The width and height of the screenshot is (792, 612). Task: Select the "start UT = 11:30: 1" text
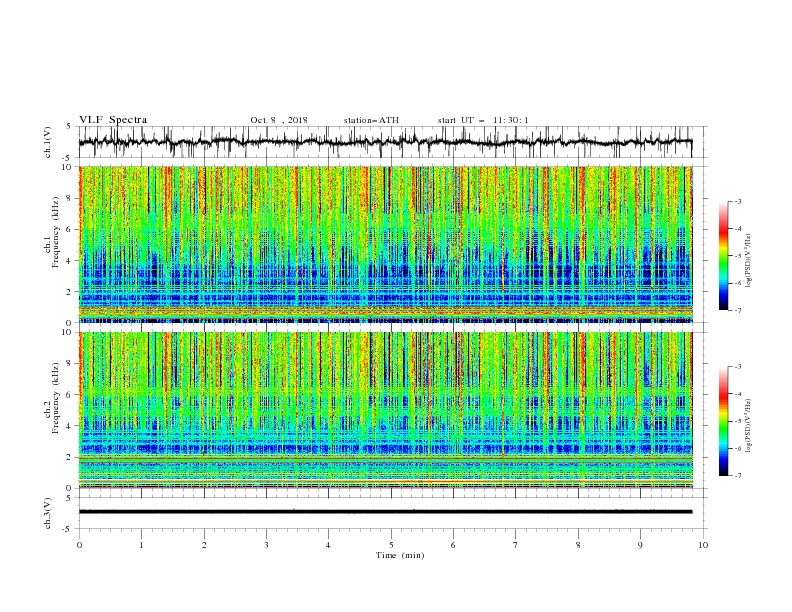click(x=483, y=120)
